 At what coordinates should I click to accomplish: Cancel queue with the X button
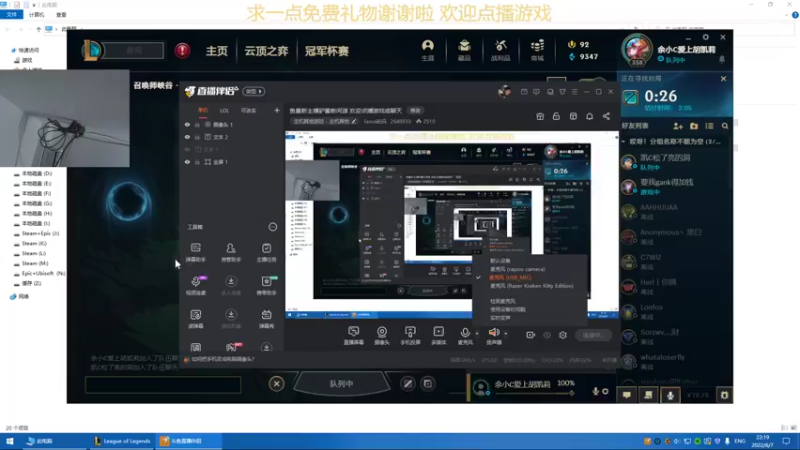pyautogui.click(x=276, y=384)
